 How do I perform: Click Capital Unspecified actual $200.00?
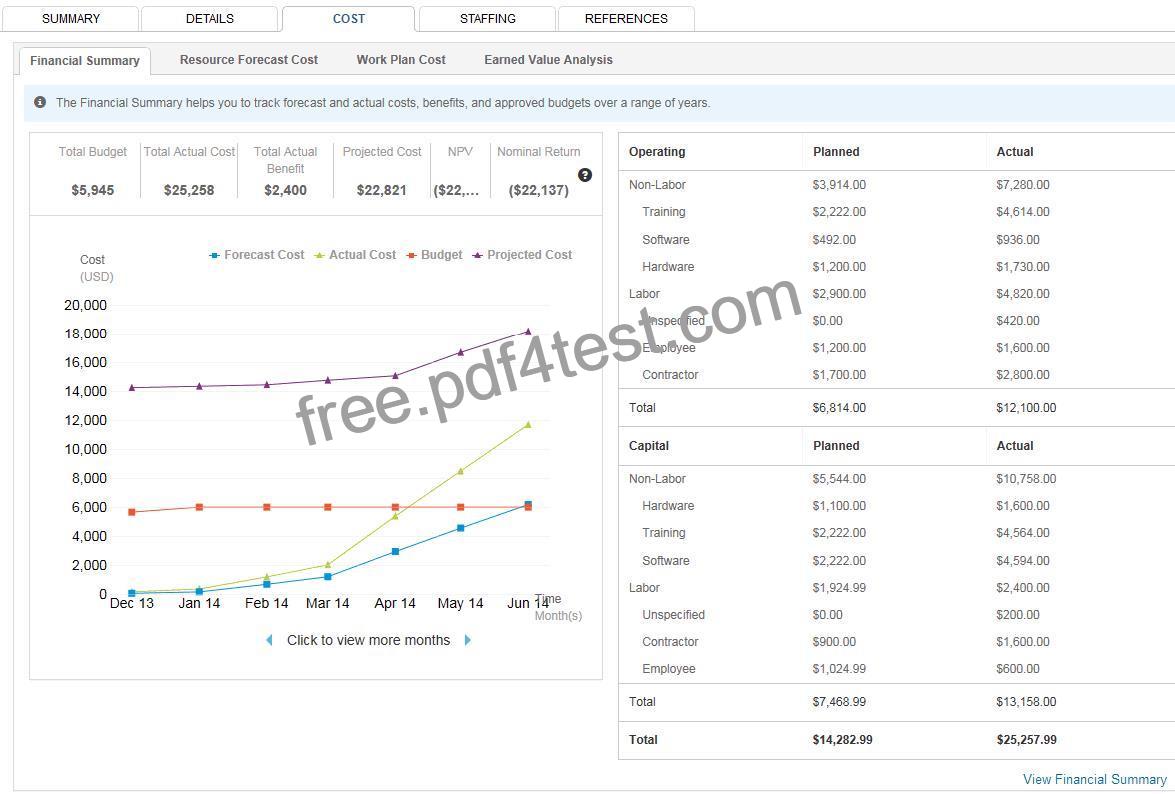pos(1018,615)
